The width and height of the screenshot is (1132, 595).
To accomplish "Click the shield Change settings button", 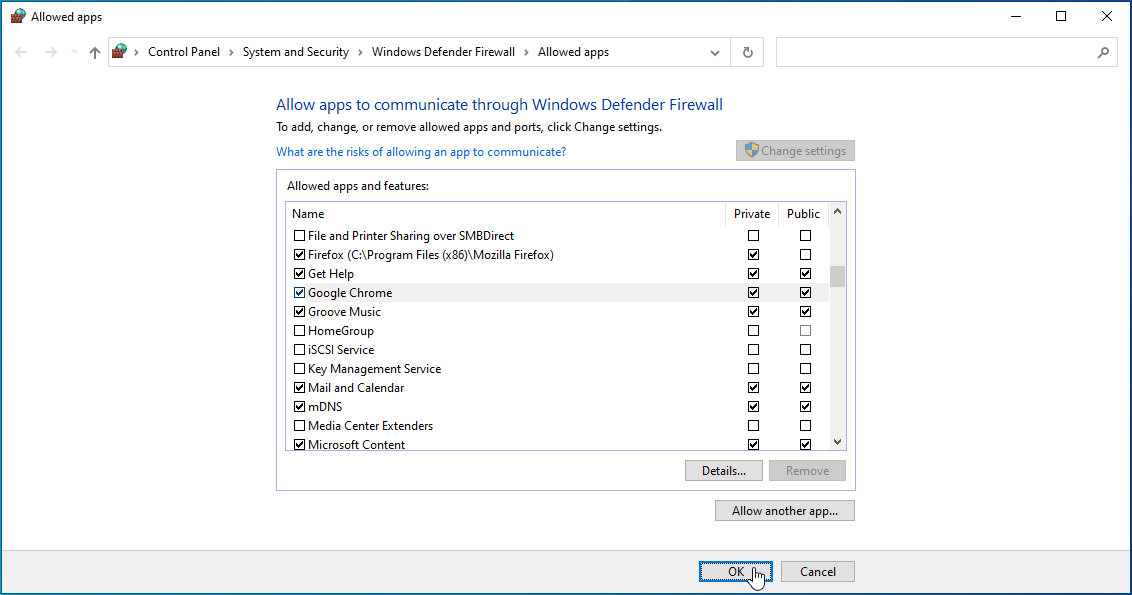I will point(795,151).
